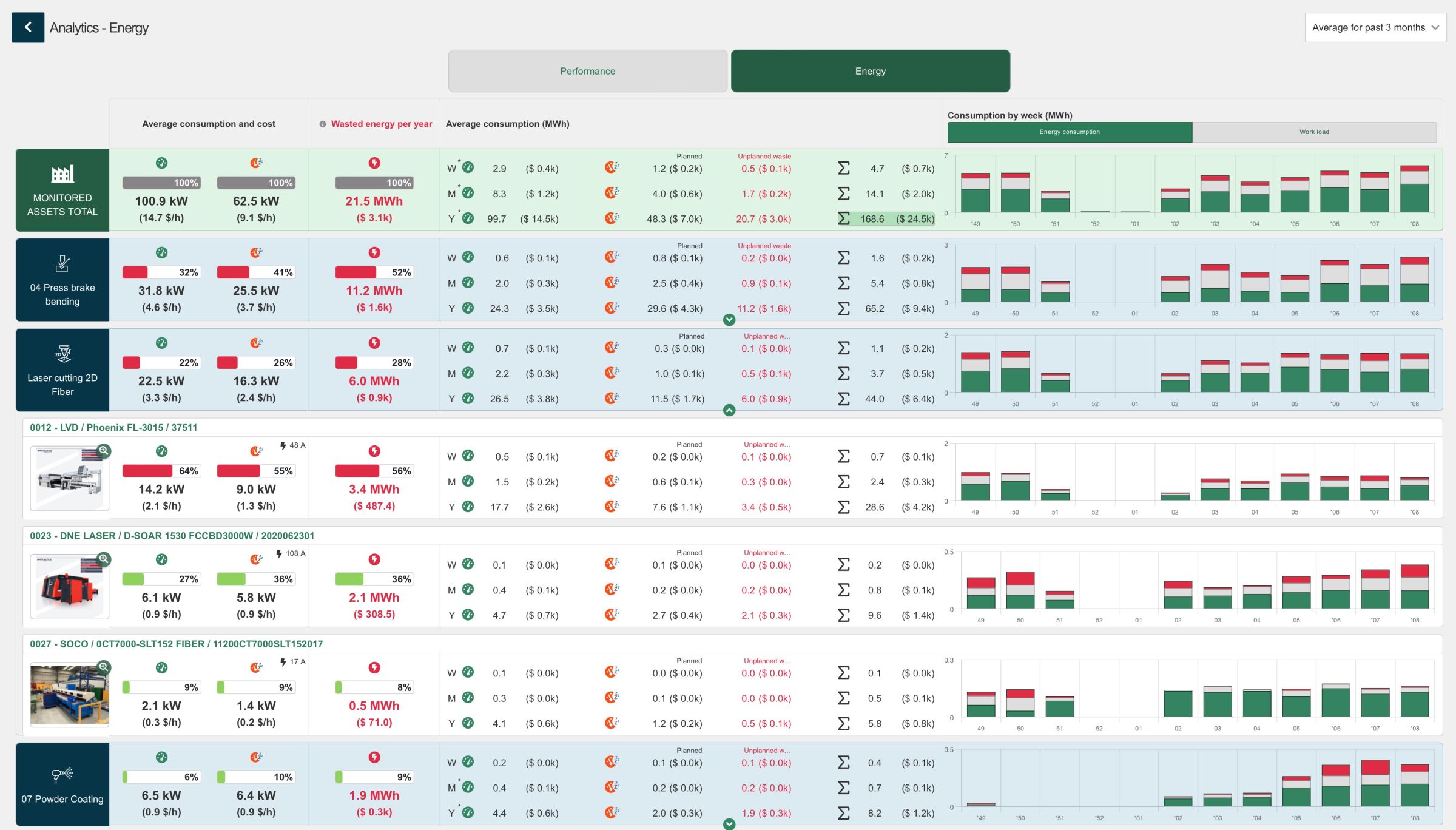Switch to the Performance tab
1456x830 pixels.
(x=587, y=71)
